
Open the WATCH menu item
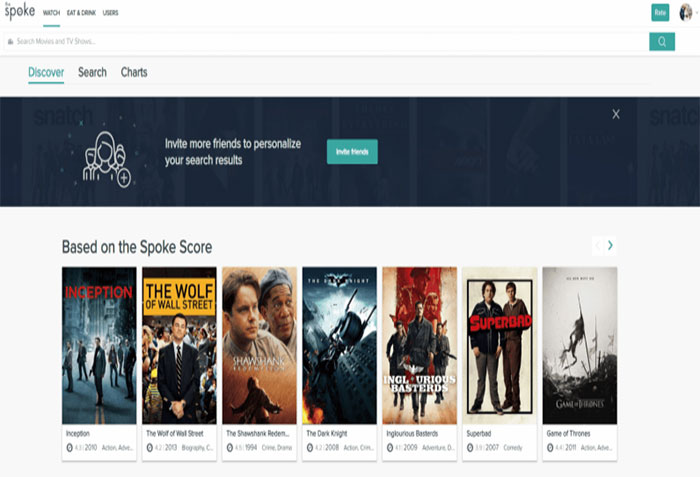[x=51, y=13]
